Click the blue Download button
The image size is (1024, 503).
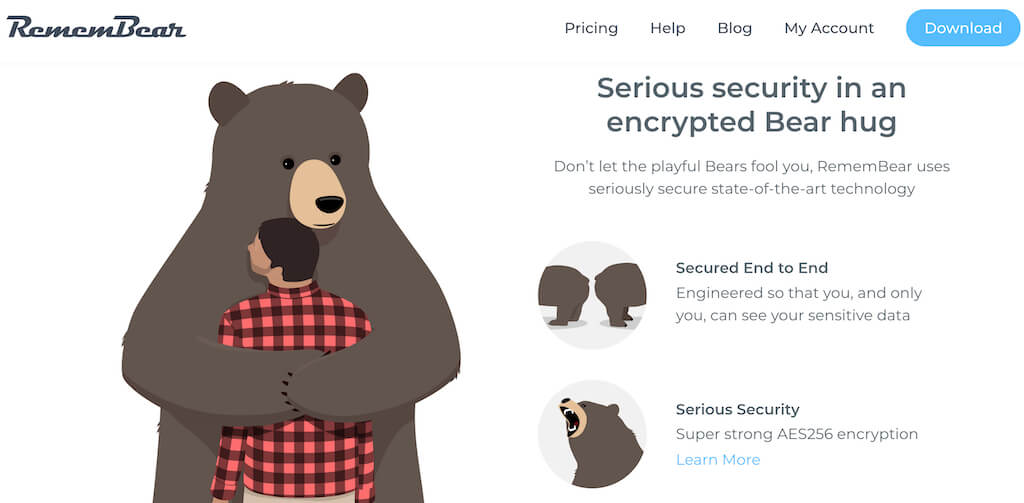pyautogui.click(x=963, y=28)
